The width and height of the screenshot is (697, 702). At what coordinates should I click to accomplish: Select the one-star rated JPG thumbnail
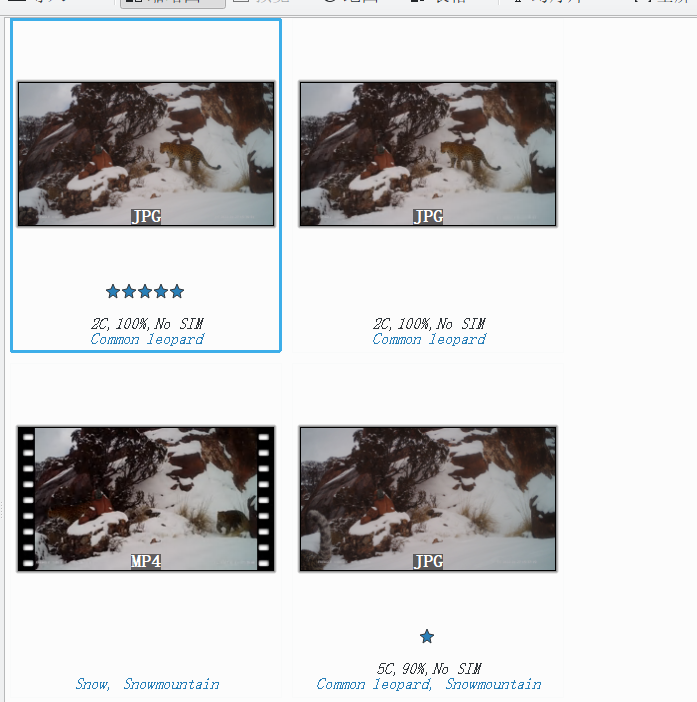click(x=428, y=498)
